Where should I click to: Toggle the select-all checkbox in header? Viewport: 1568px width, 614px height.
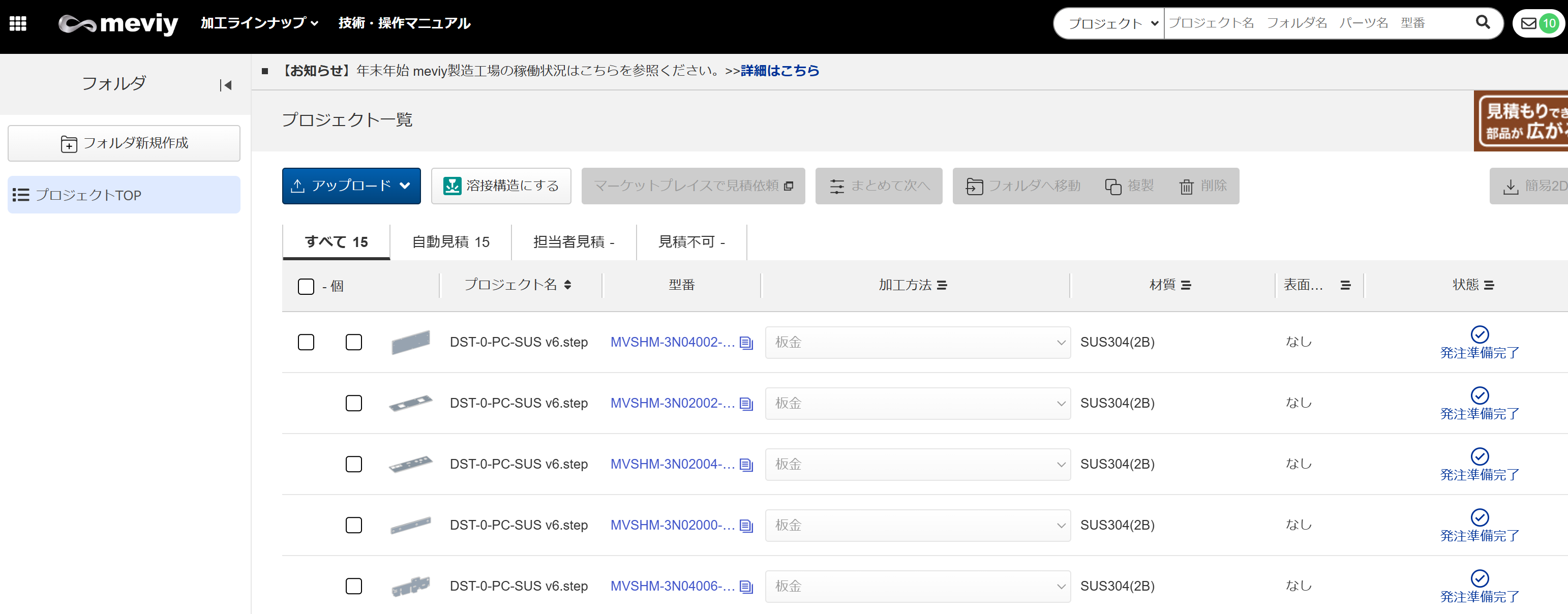click(x=306, y=286)
